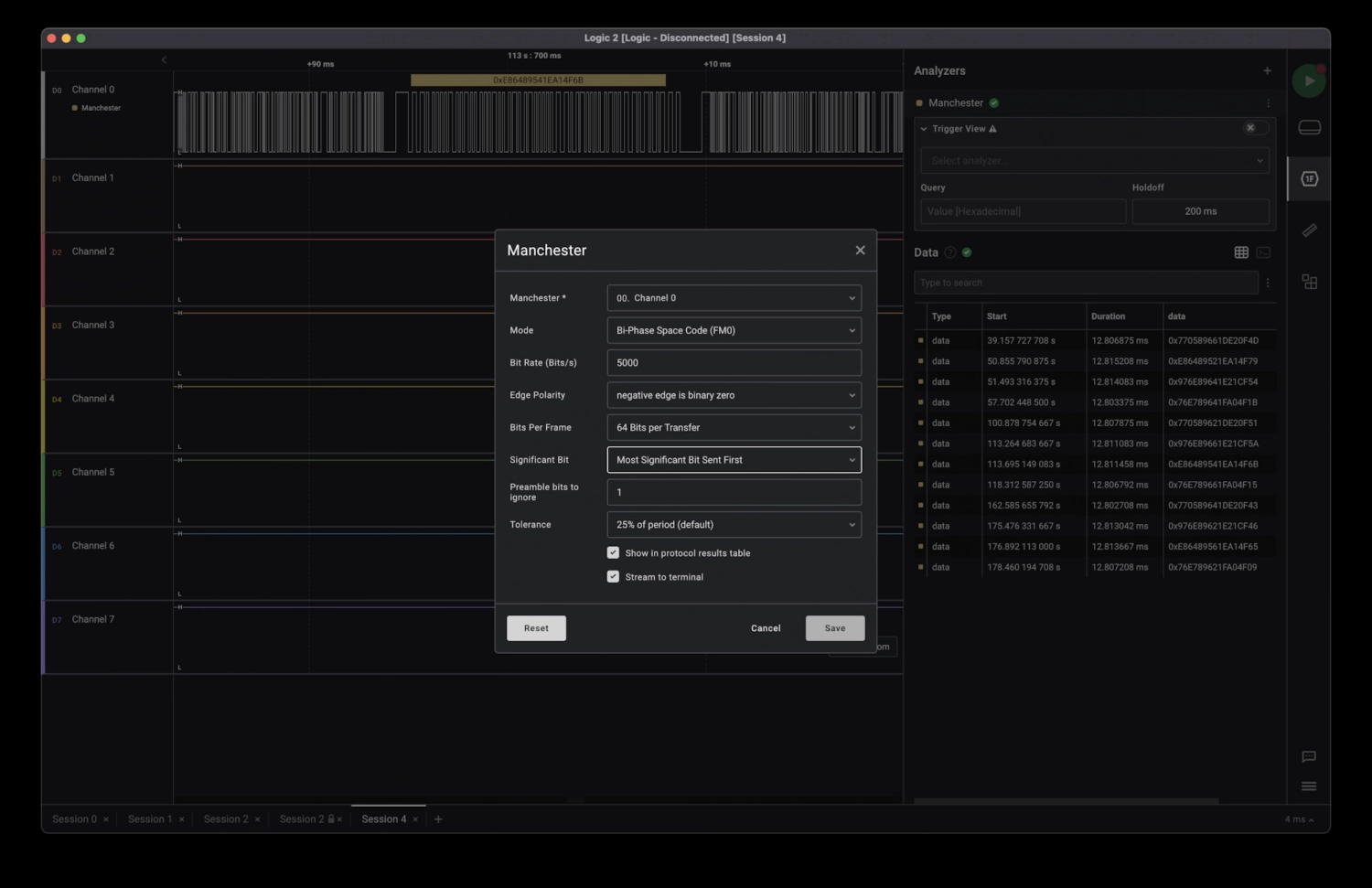
Task: Open the feedback chat icon
Action: click(x=1309, y=756)
